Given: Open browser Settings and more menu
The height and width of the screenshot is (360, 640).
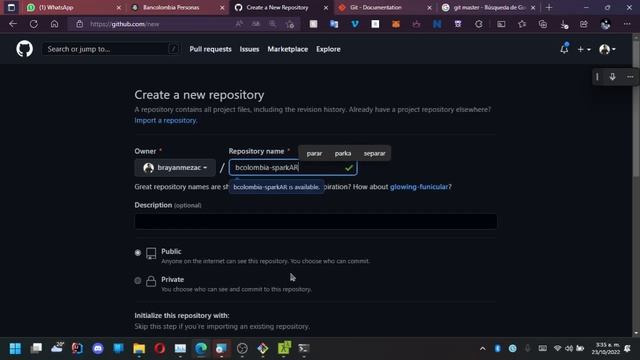Looking at the screenshot, I should (627, 24).
